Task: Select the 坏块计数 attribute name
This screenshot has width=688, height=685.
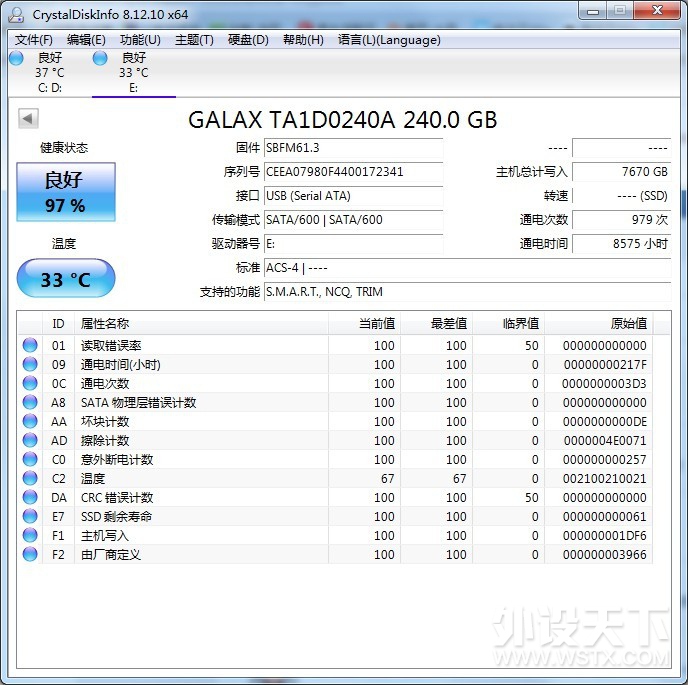Action: (105, 422)
